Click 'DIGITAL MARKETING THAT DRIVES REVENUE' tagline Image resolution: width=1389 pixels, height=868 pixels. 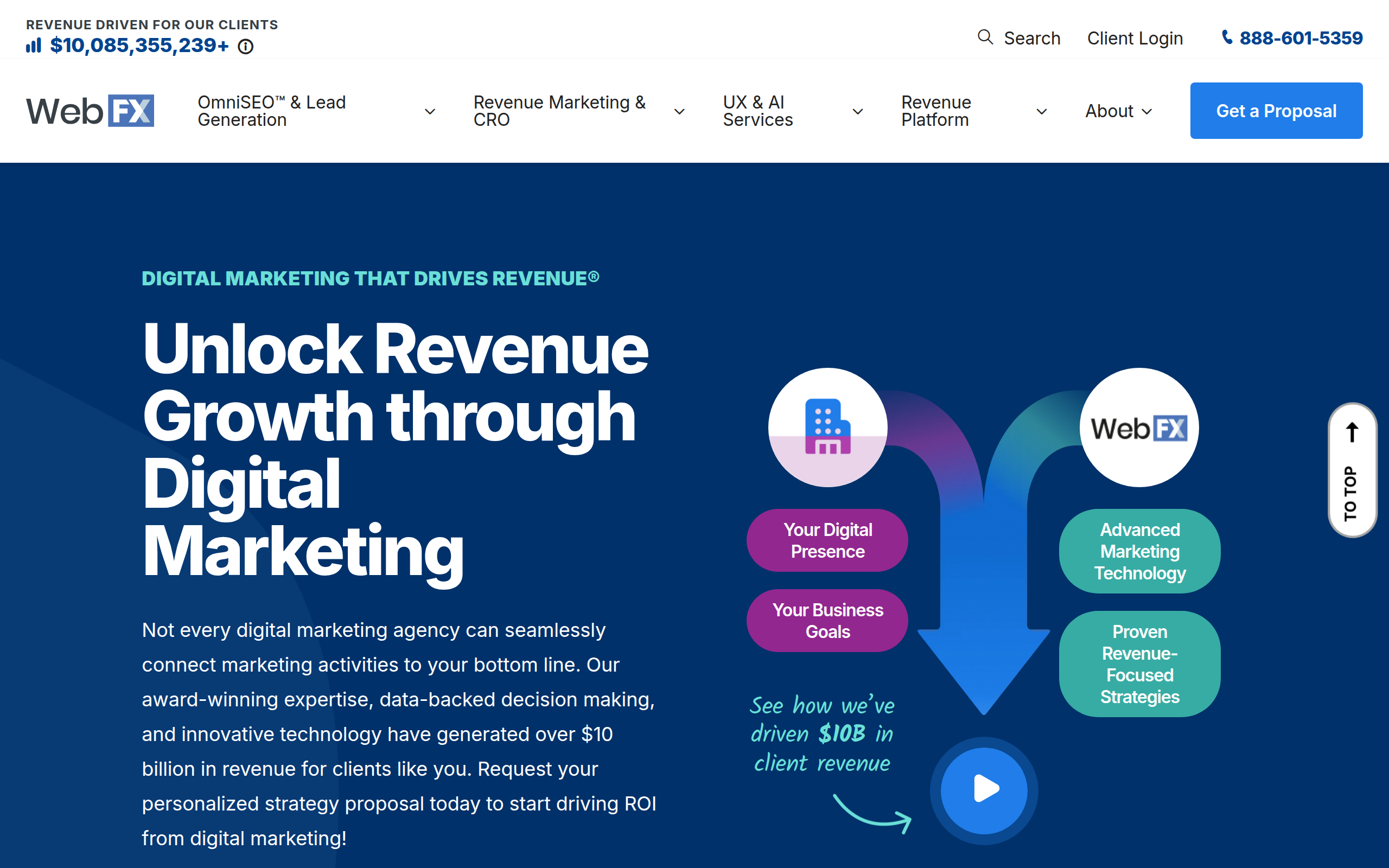click(x=370, y=278)
